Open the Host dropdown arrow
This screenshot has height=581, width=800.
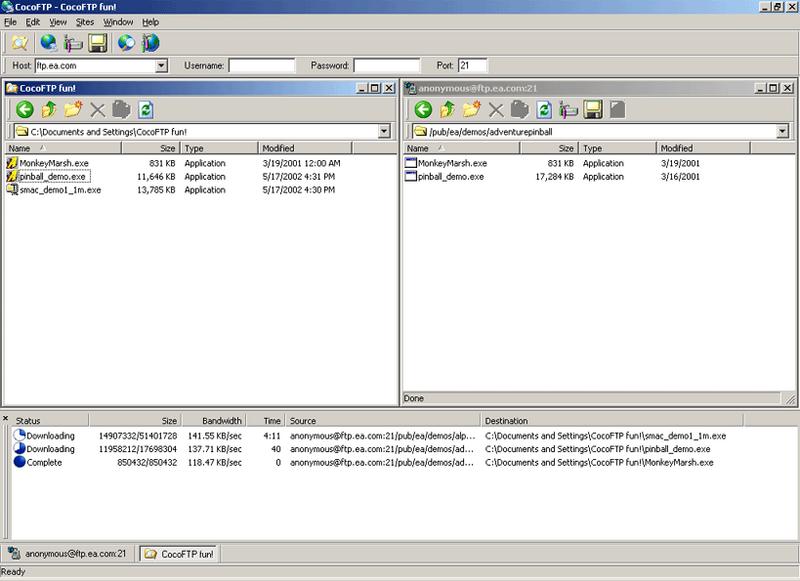pos(161,65)
